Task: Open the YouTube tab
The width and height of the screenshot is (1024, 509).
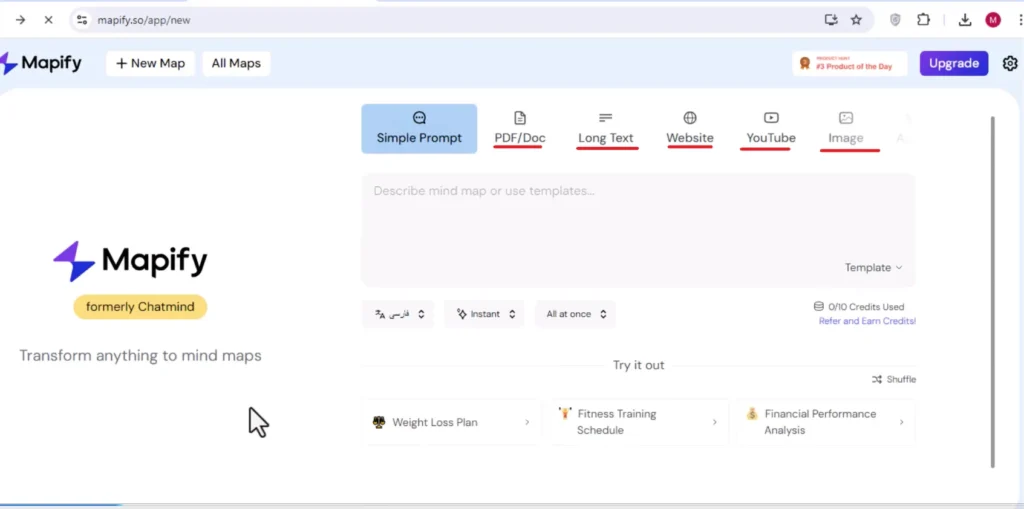Action: click(771, 129)
